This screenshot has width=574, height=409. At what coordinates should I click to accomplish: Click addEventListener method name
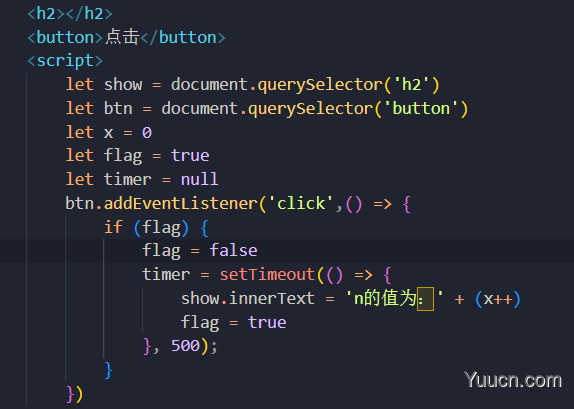point(181,204)
